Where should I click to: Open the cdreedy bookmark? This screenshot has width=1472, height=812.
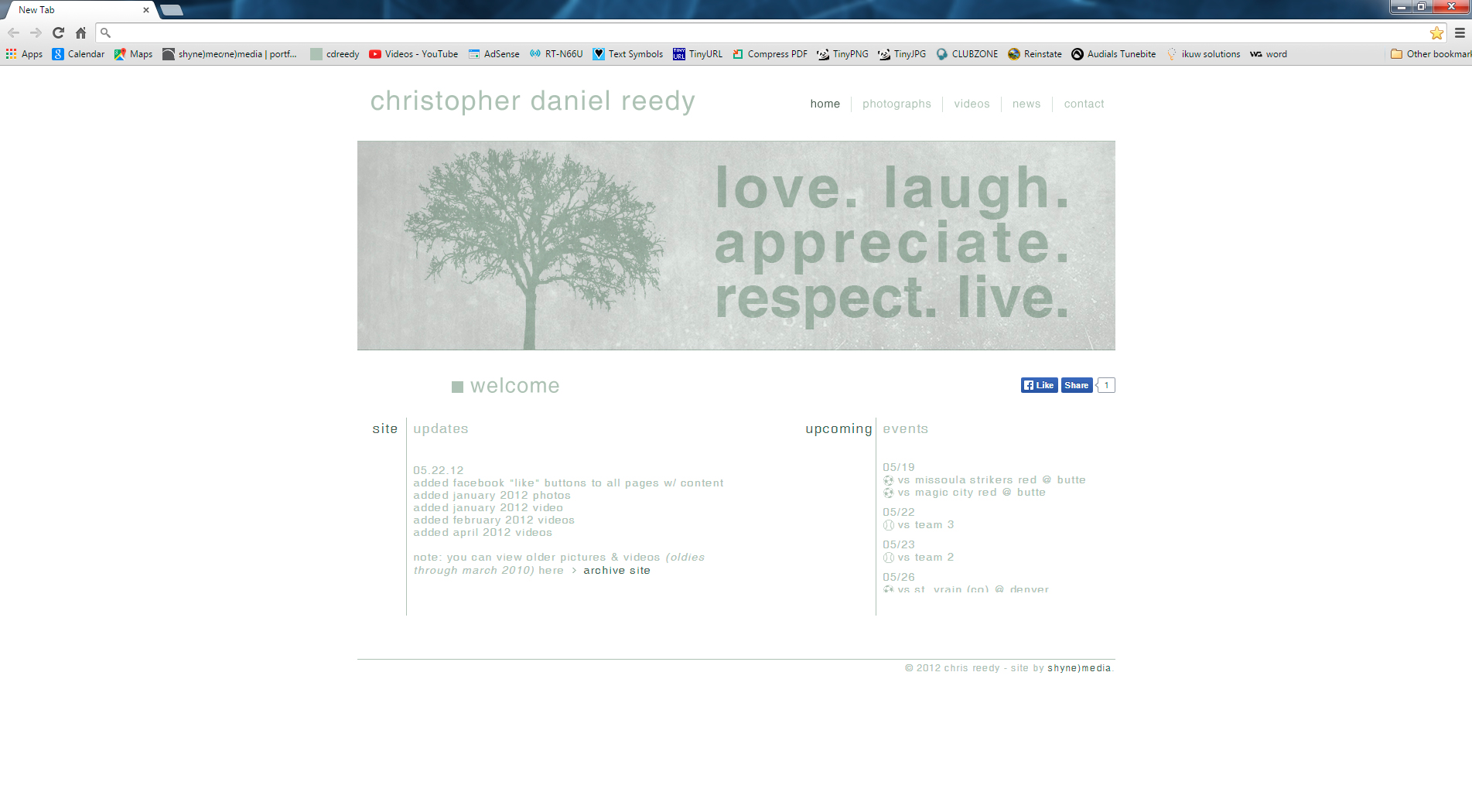(x=335, y=54)
